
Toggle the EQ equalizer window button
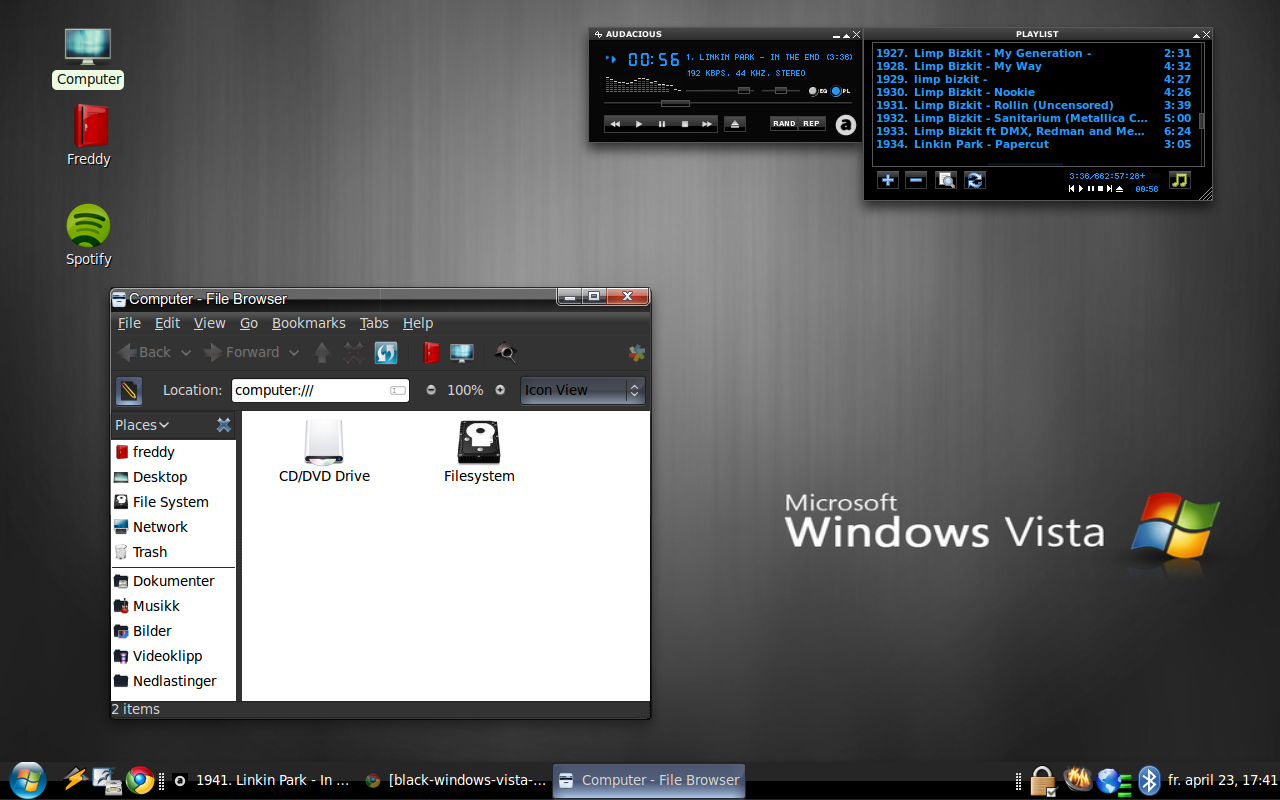(x=817, y=91)
